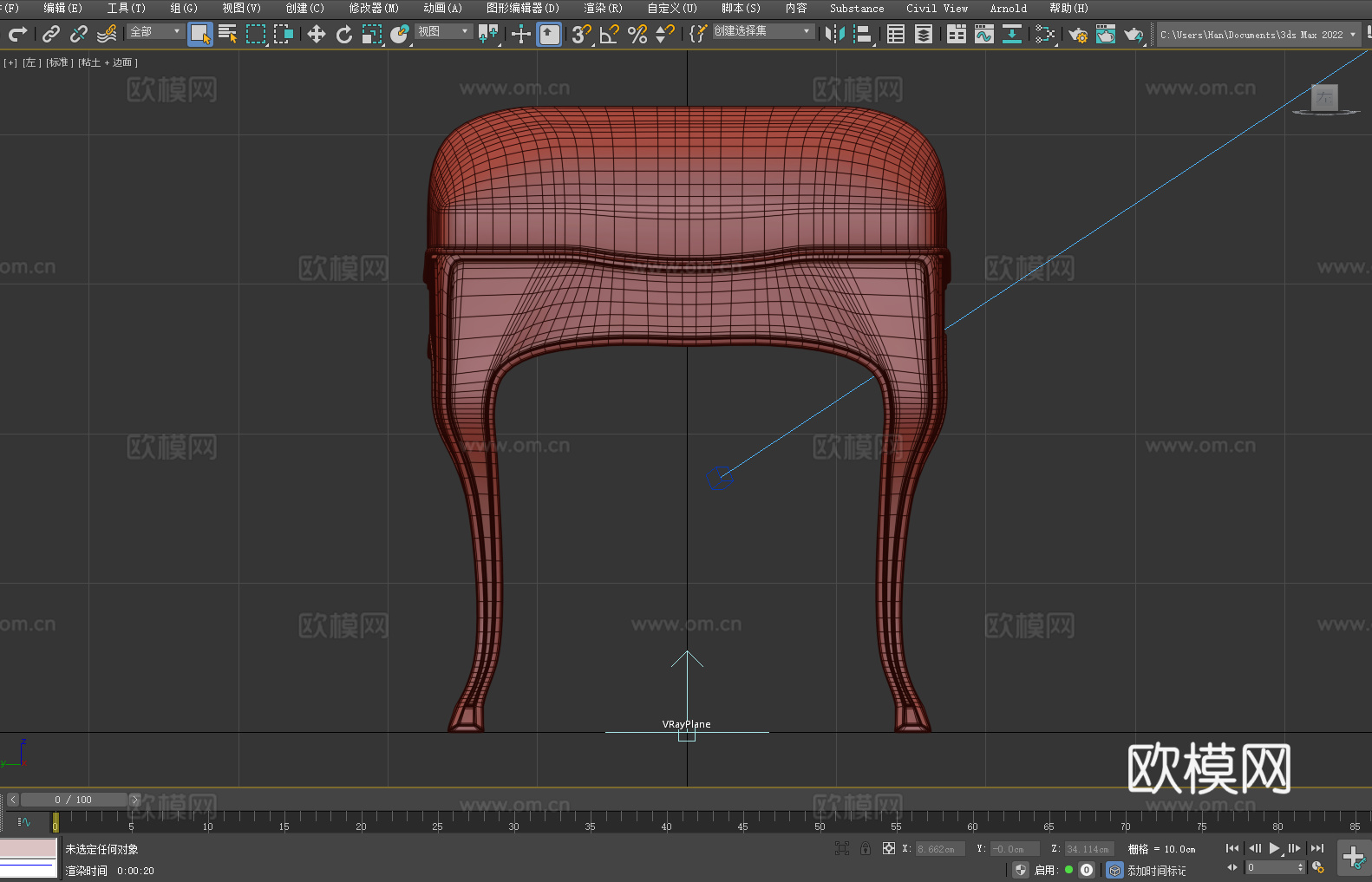Click Play Animation button

click(1274, 848)
